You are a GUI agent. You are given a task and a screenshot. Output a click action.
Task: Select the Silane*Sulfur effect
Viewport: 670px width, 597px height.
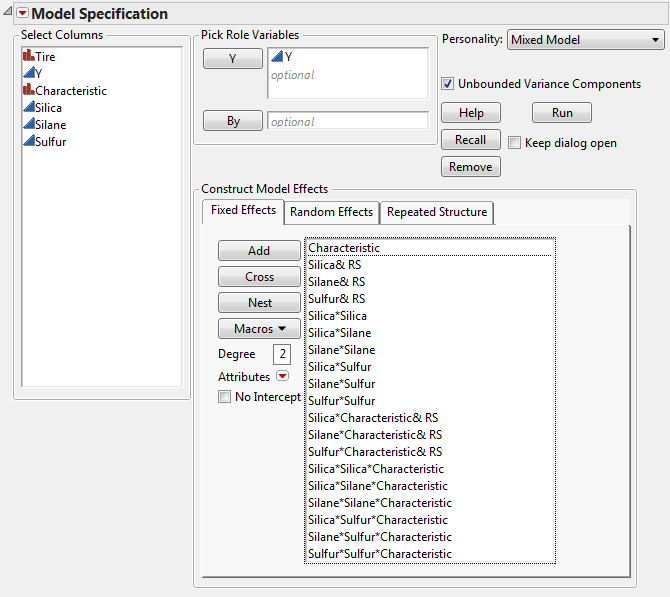click(x=430, y=384)
